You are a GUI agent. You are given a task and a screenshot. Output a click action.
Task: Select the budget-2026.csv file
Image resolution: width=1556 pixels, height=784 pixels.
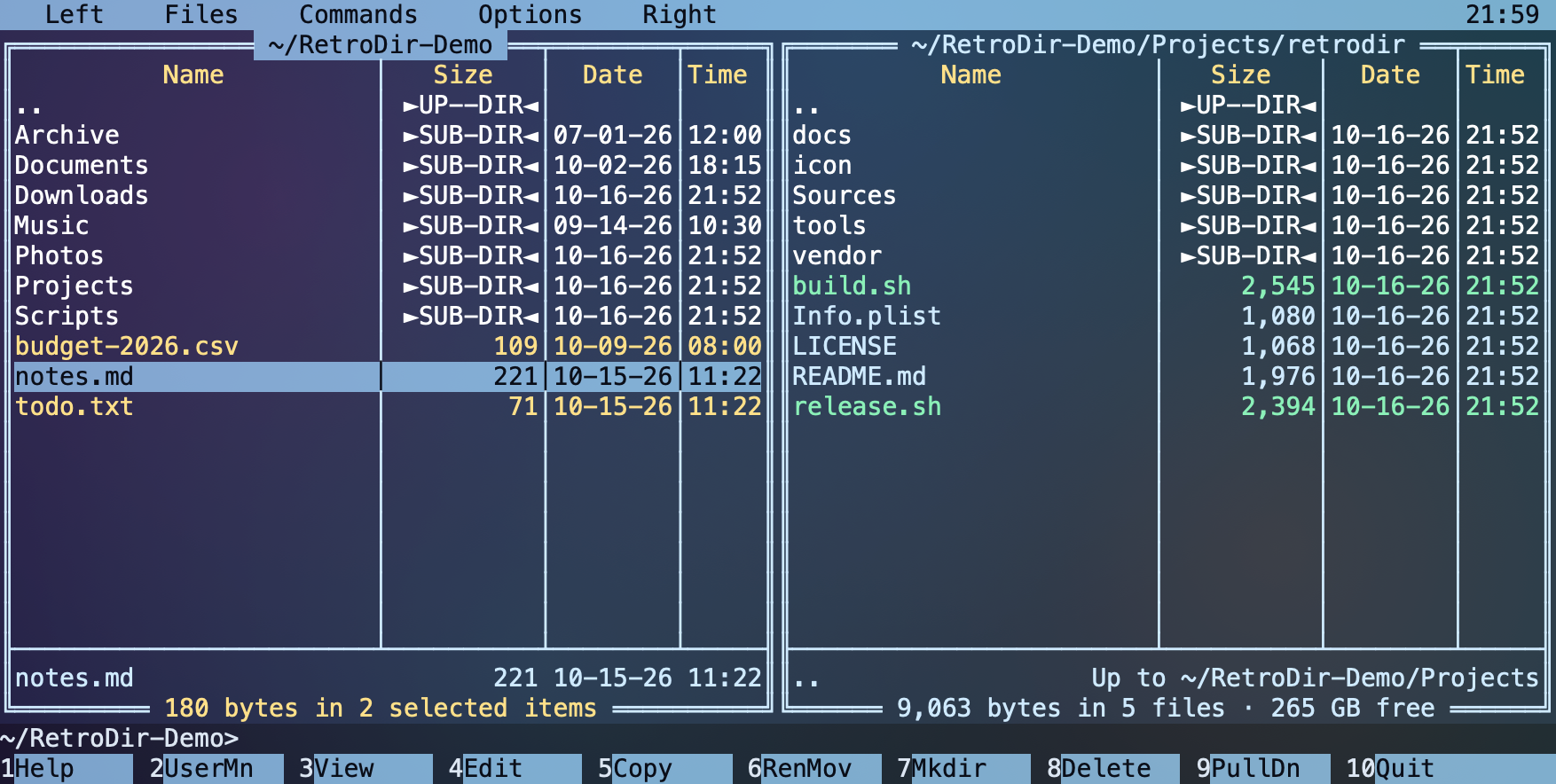pos(389,346)
